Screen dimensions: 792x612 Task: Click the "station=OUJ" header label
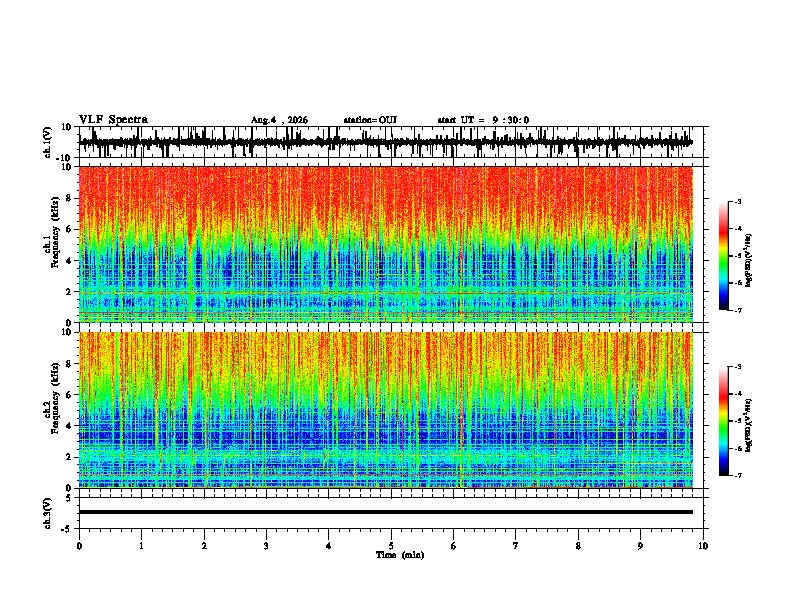370,120
